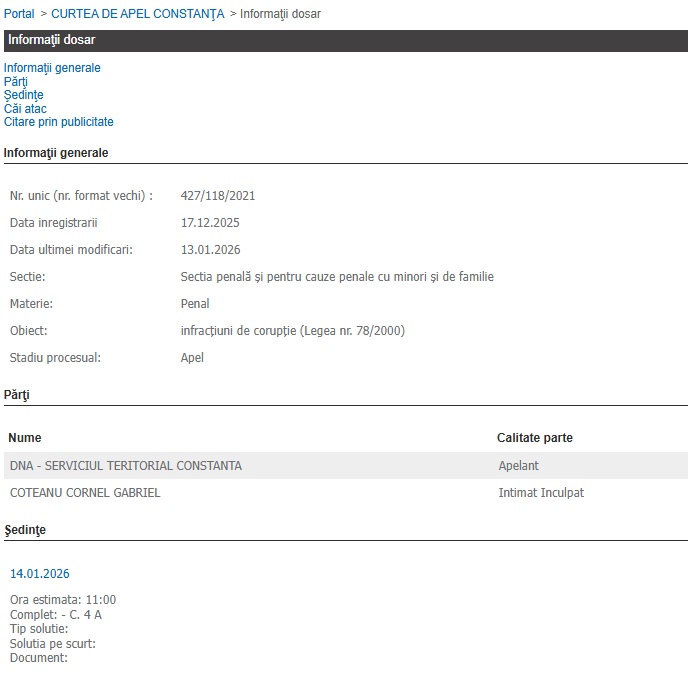Click the registration date 17.12.2025
Viewport: 700px width, 674px height.
pyautogui.click(x=210, y=223)
